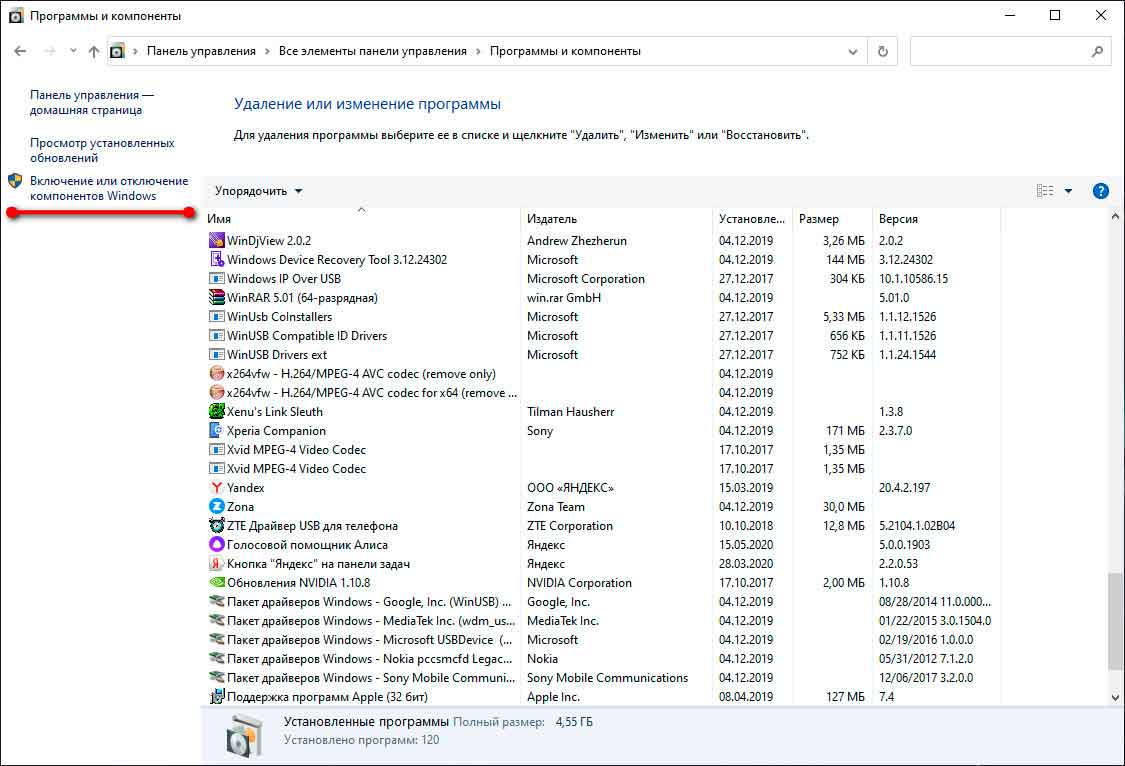Viewport: 1125px width, 766px height.
Task: Click the Xenu's Link Sleuth icon
Action: (x=217, y=412)
